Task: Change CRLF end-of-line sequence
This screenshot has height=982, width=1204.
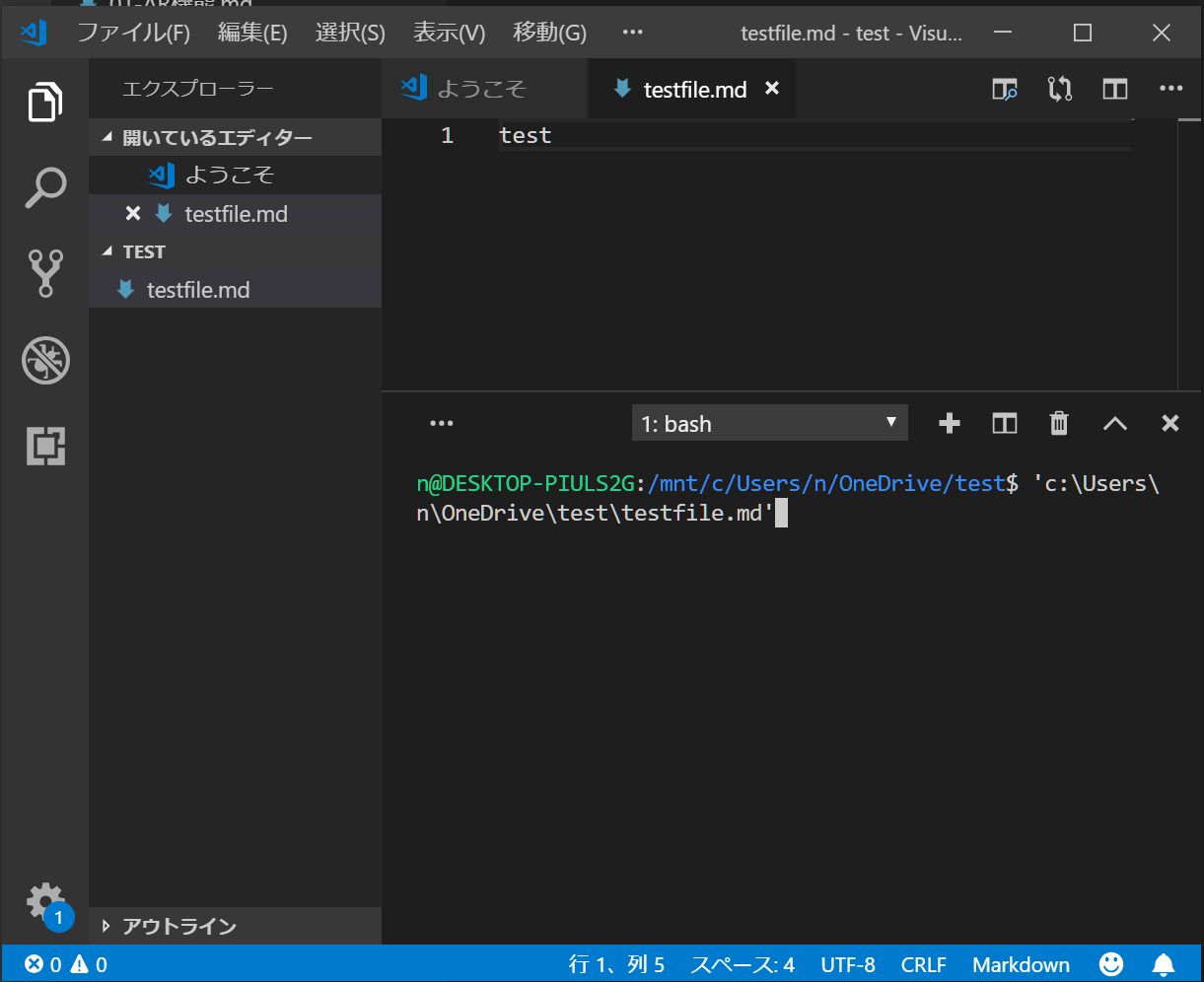Action: pyautogui.click(x=923, y=964)
